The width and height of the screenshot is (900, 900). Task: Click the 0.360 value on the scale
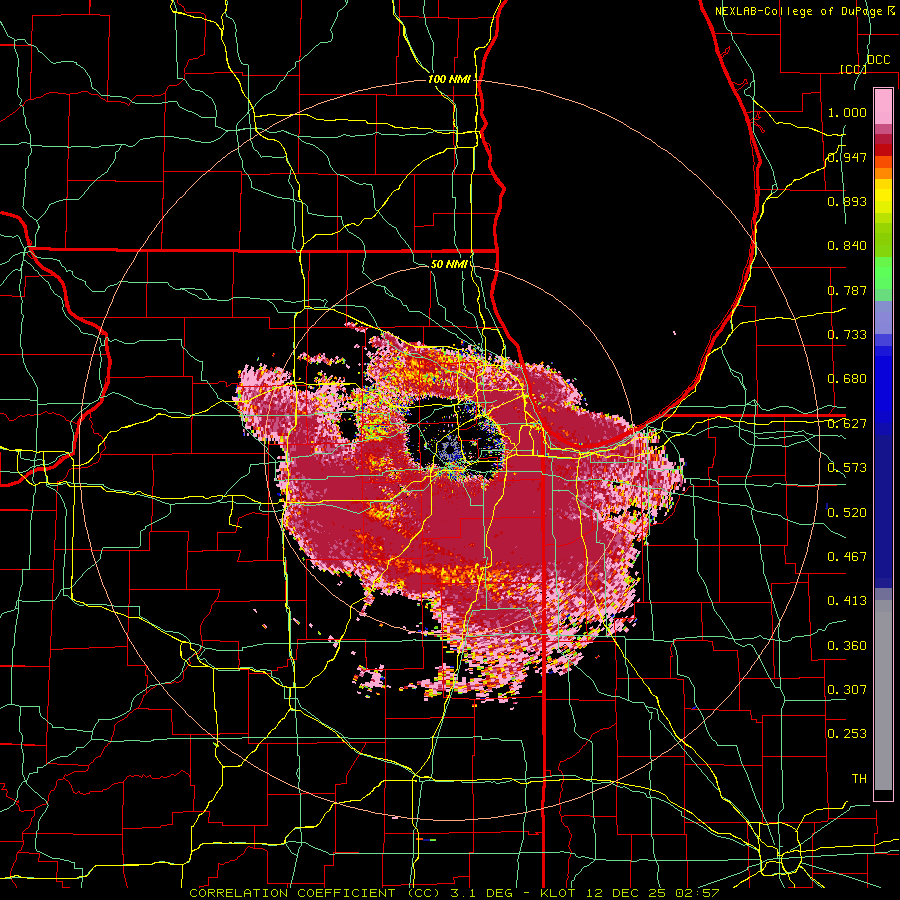click(847, 646)
